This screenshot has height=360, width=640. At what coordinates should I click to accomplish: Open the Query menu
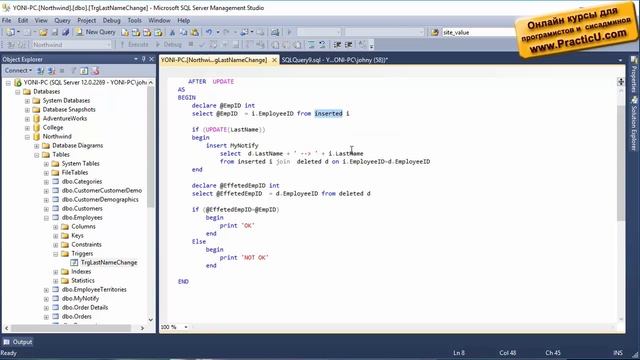tap(62, 20)
